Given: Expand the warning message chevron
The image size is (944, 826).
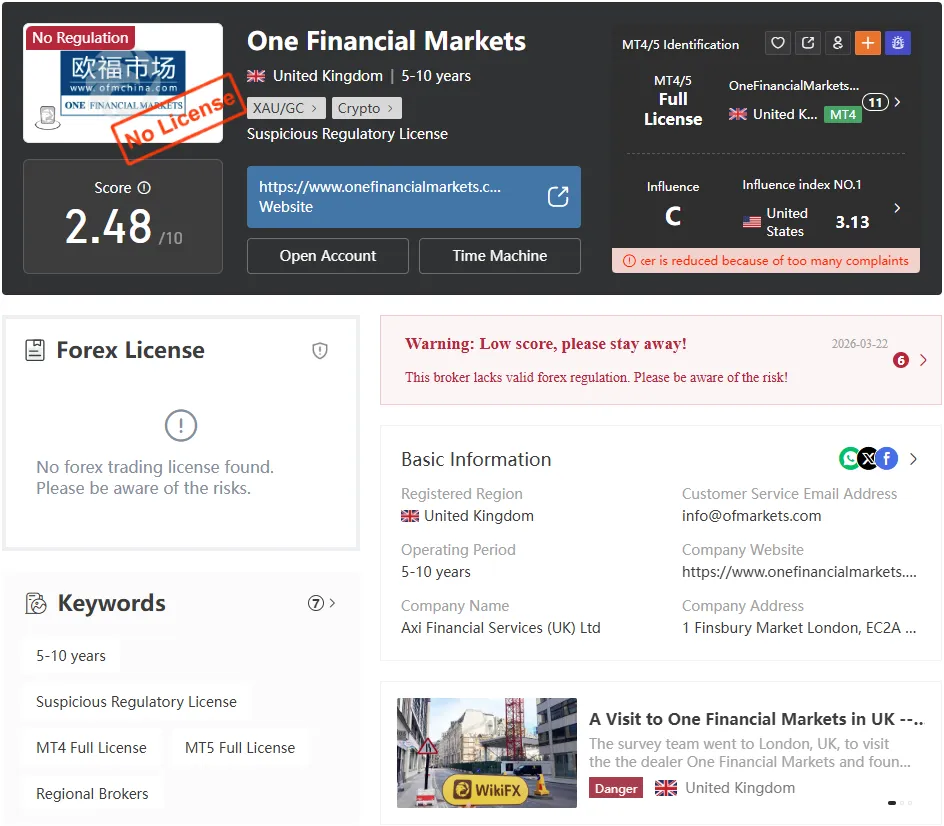Looking at the screenshot, I should coord(924,360).
